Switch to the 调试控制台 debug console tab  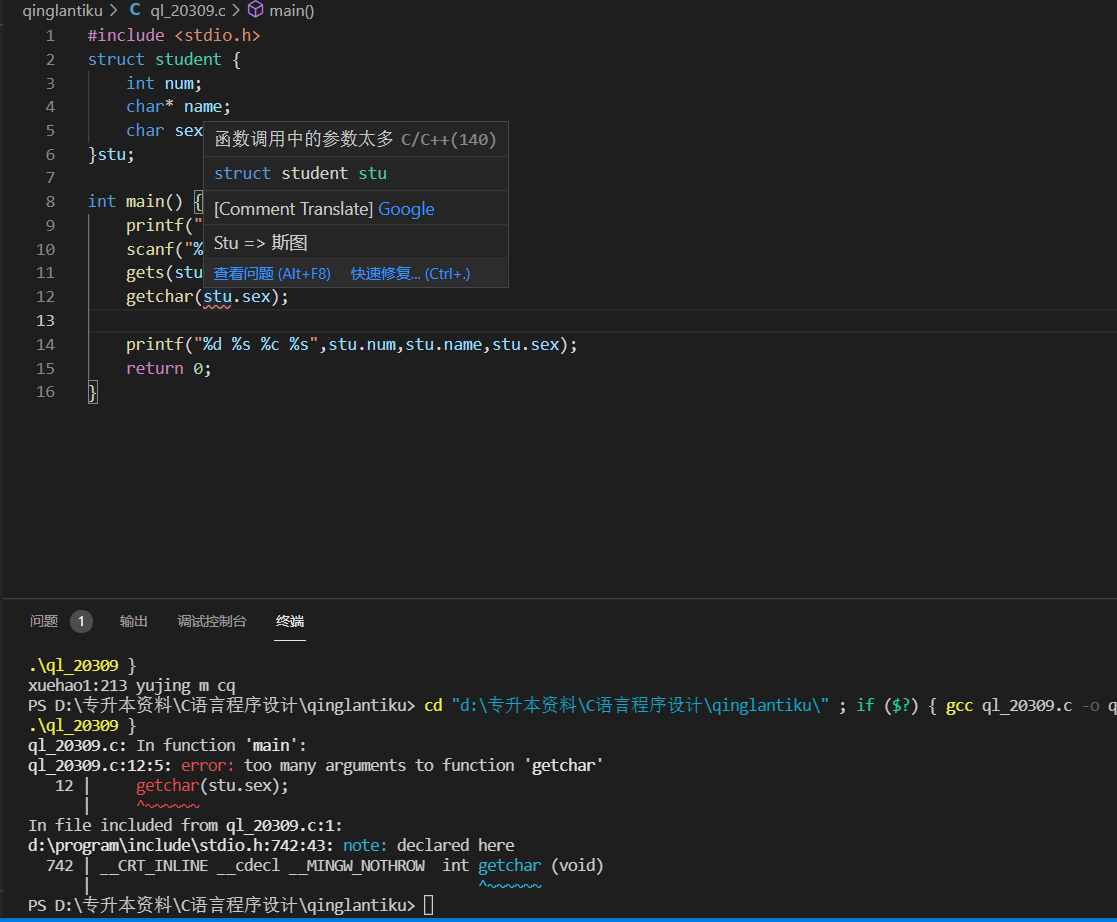click(x=212, y=621)
